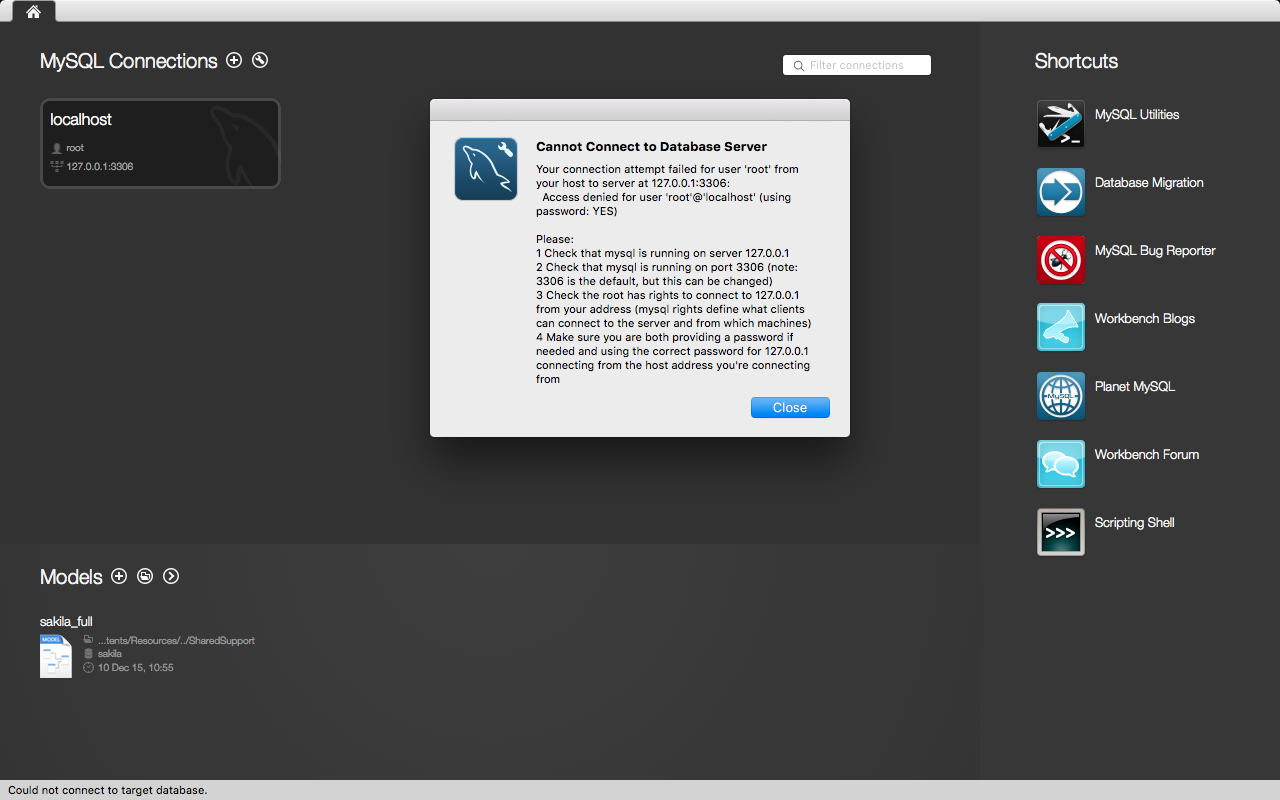Click the '...tents/Resources/../SharedSupport' path text
Screen dimensions: 1280x800
pos(176,640)
